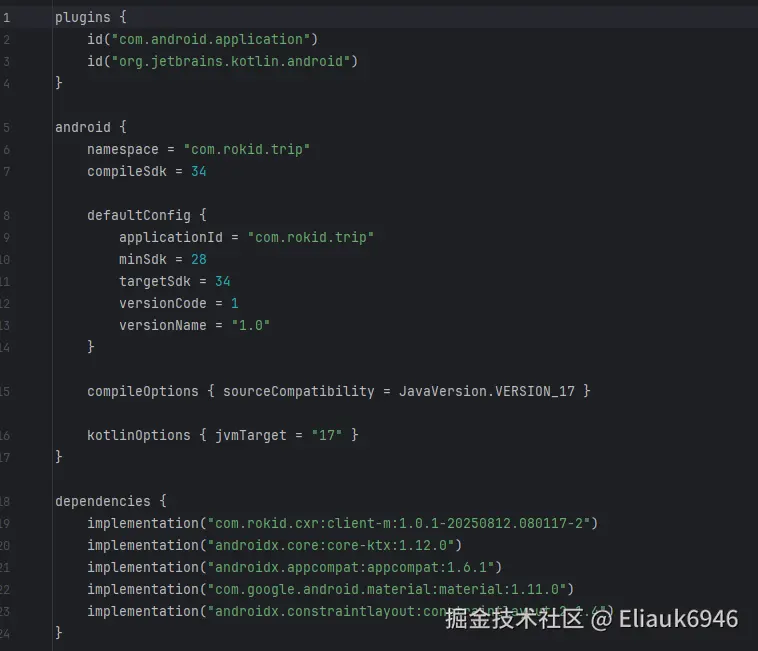The image size is (758, 651).
Task: Click JavaVersion.VERSION_17 in compileOptions
Action: tap(486, 391)
